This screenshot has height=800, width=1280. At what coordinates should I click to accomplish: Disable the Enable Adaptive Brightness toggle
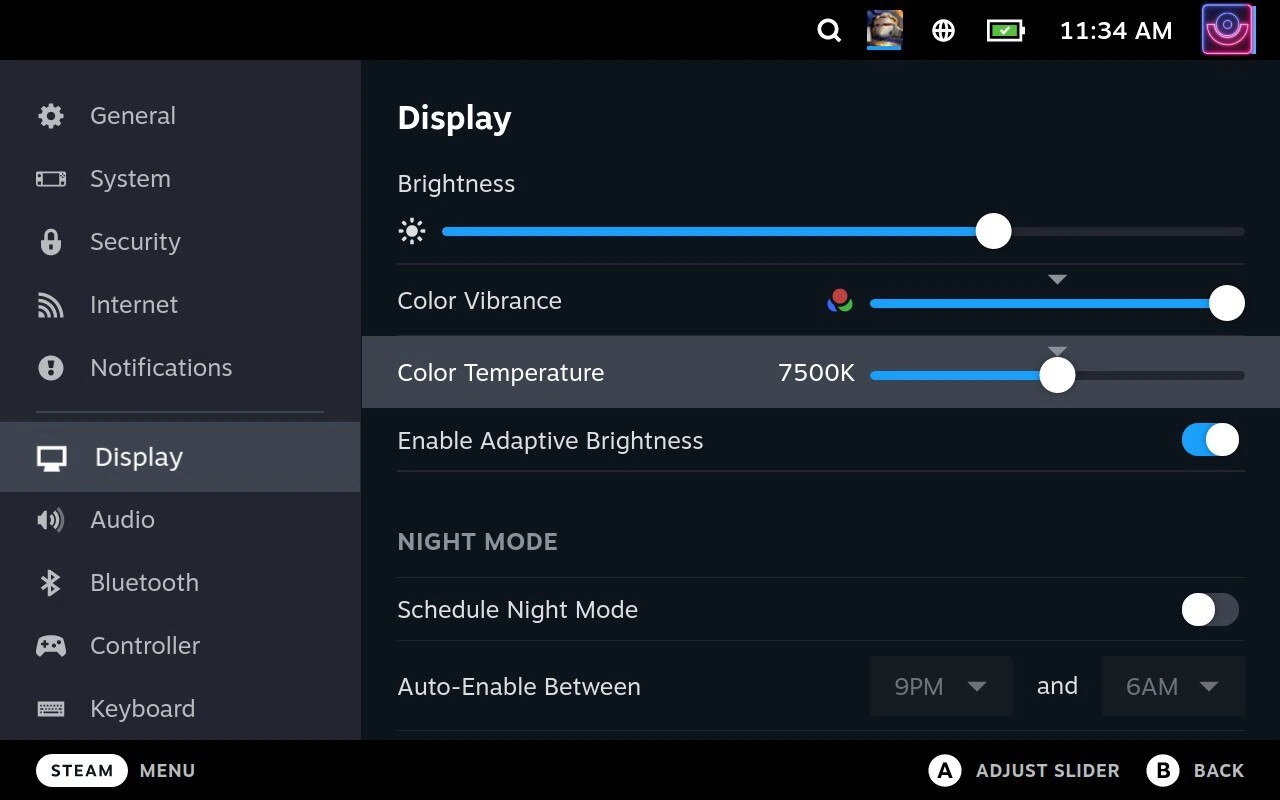(x=1210, y=440)
